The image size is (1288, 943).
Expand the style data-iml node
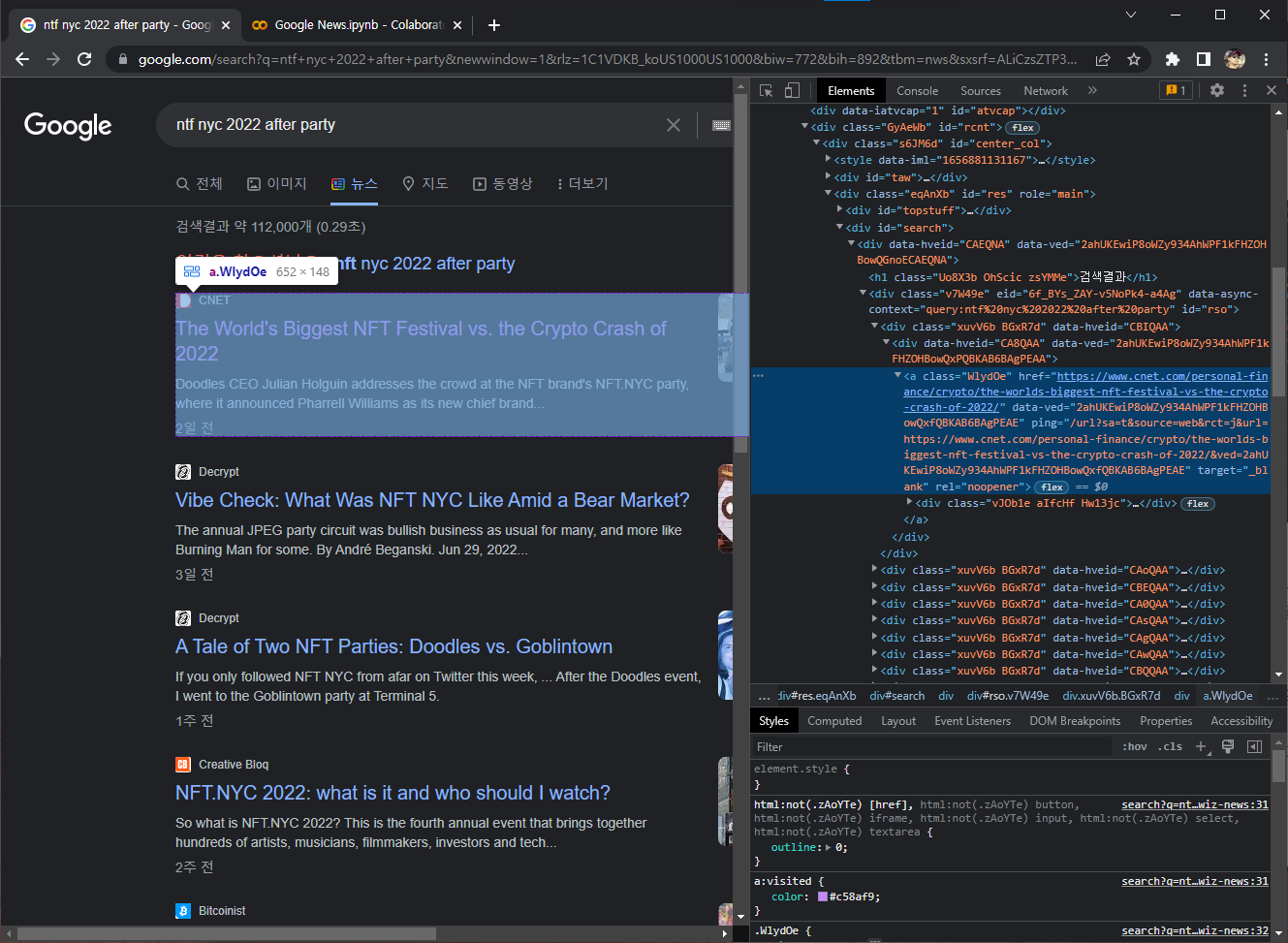click(x=828, y=160)
